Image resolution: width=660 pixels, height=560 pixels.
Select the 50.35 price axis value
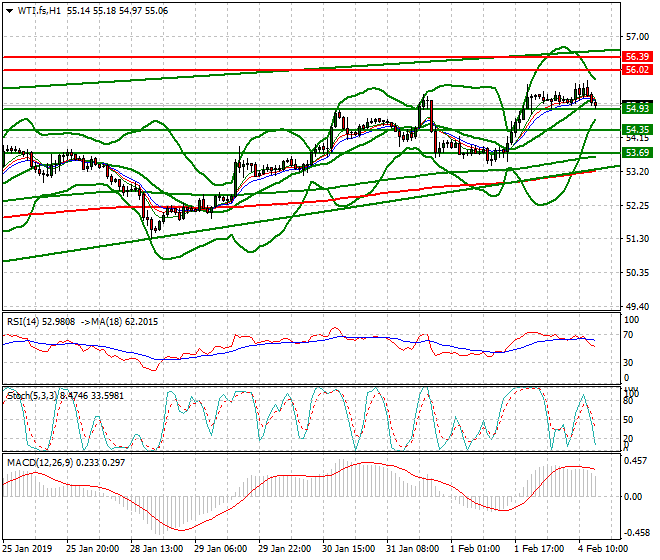tap(637, 273)
